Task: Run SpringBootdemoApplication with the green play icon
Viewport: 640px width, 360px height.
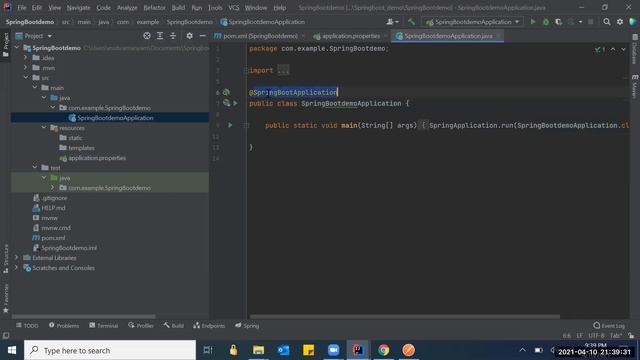Action: tap(533, 22)
